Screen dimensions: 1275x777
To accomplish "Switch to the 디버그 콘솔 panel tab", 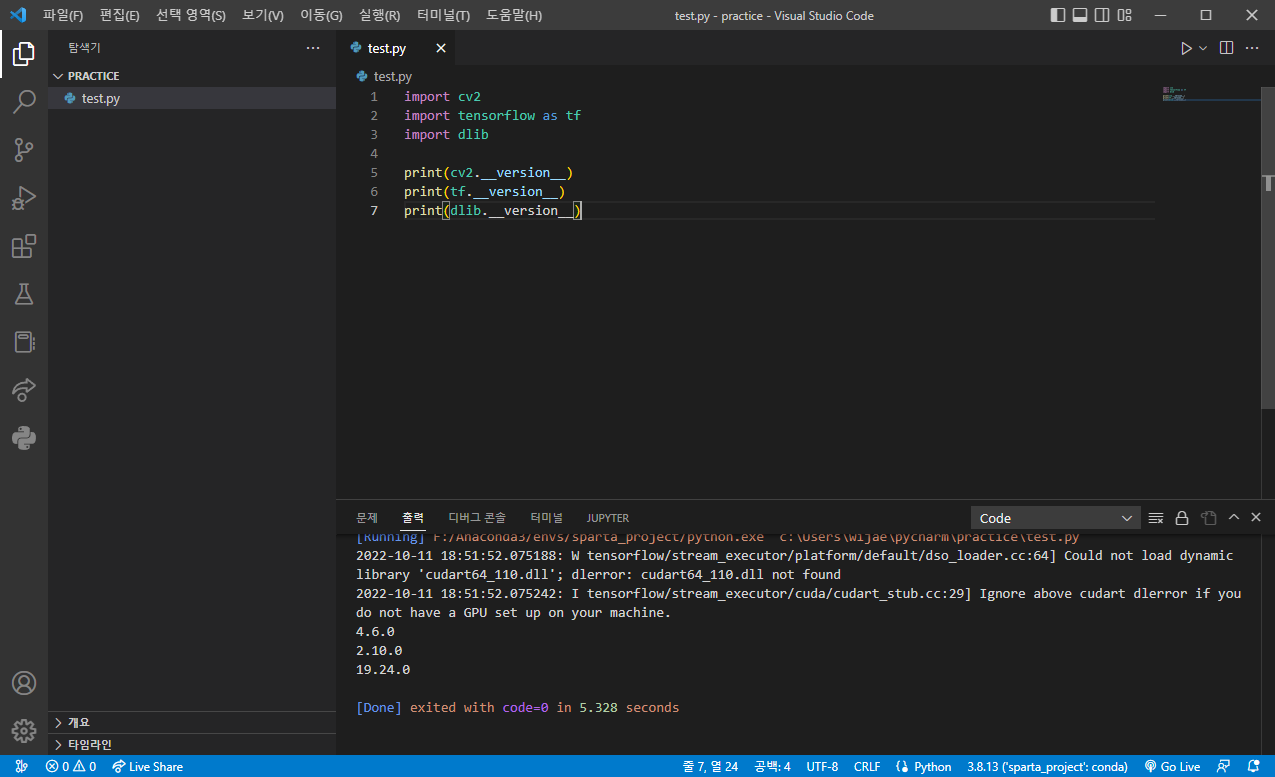I will (477, 518).
